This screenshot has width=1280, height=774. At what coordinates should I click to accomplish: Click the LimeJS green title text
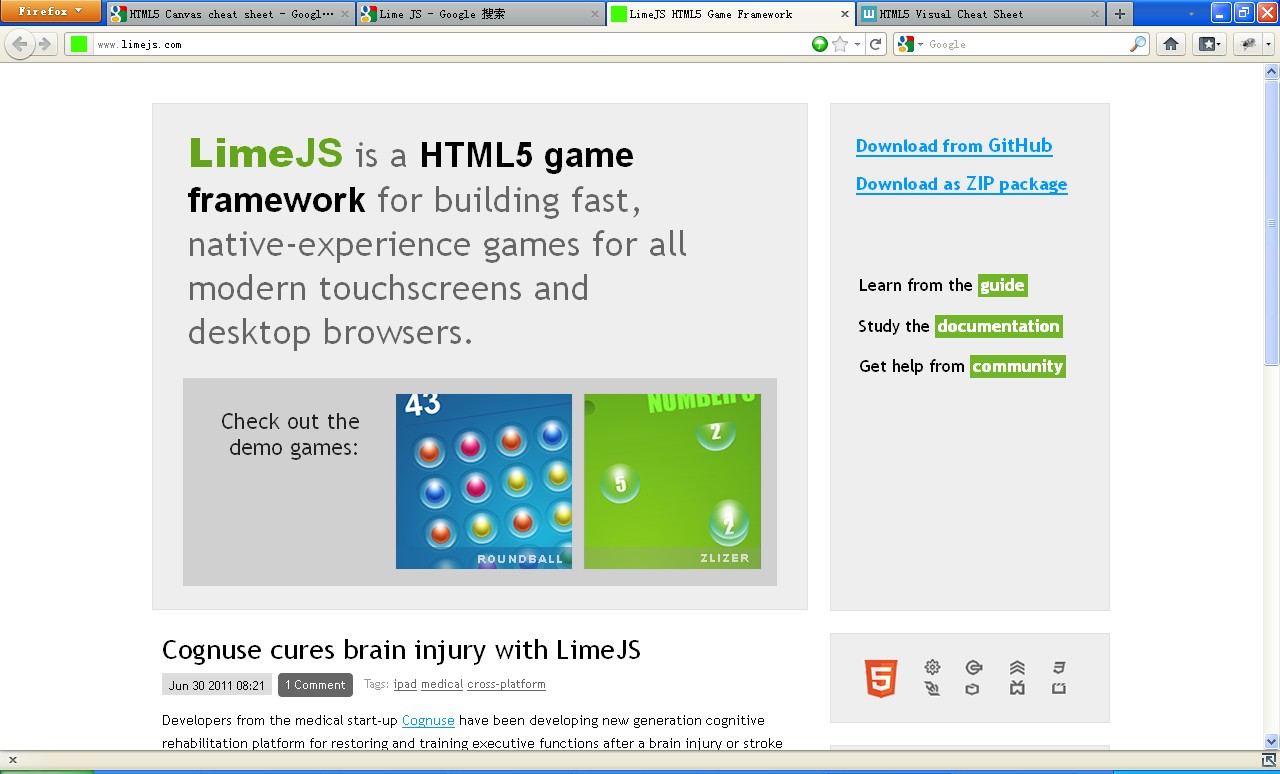tap(265, 155)
